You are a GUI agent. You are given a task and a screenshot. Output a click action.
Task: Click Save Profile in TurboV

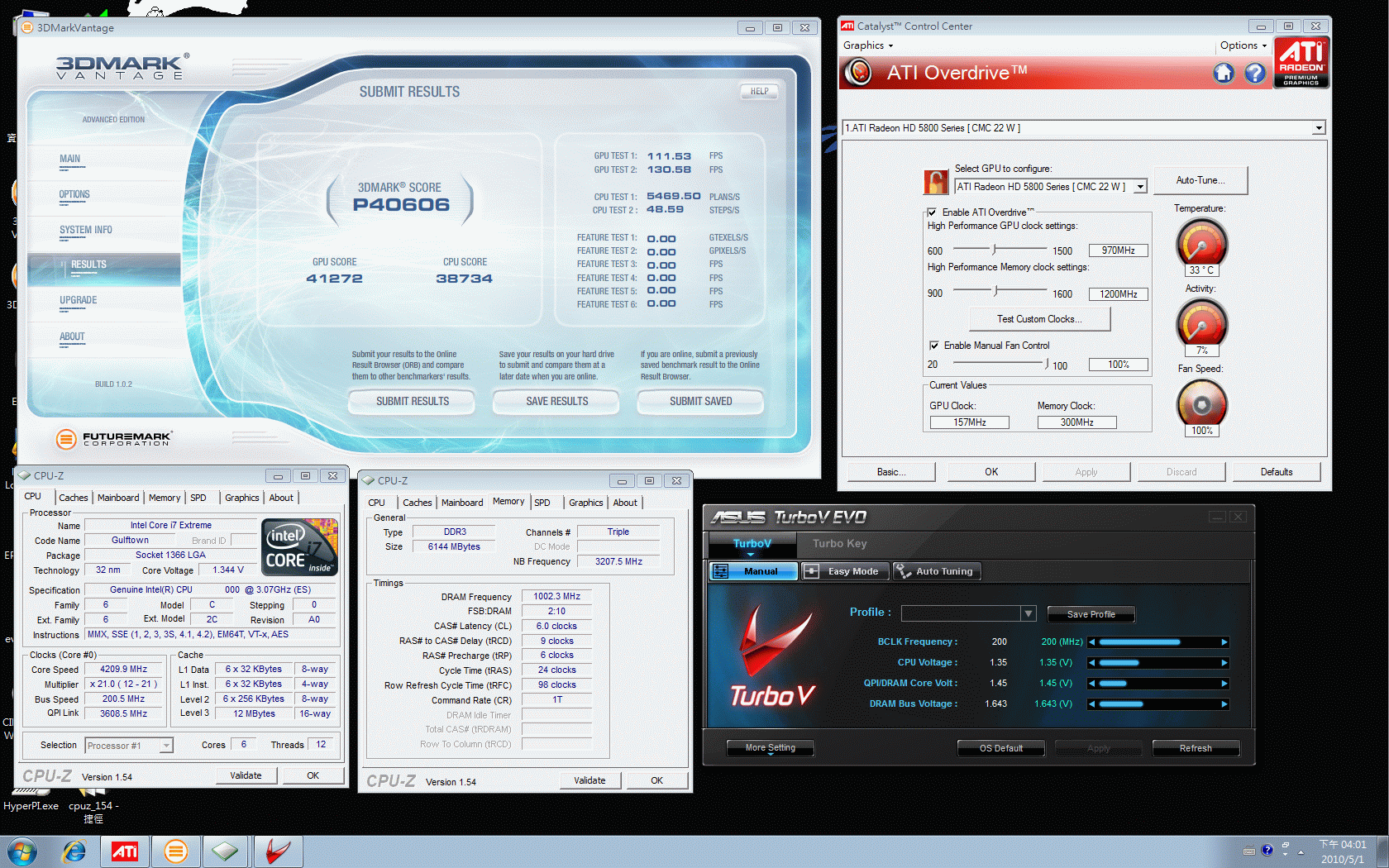[1091, 614]
